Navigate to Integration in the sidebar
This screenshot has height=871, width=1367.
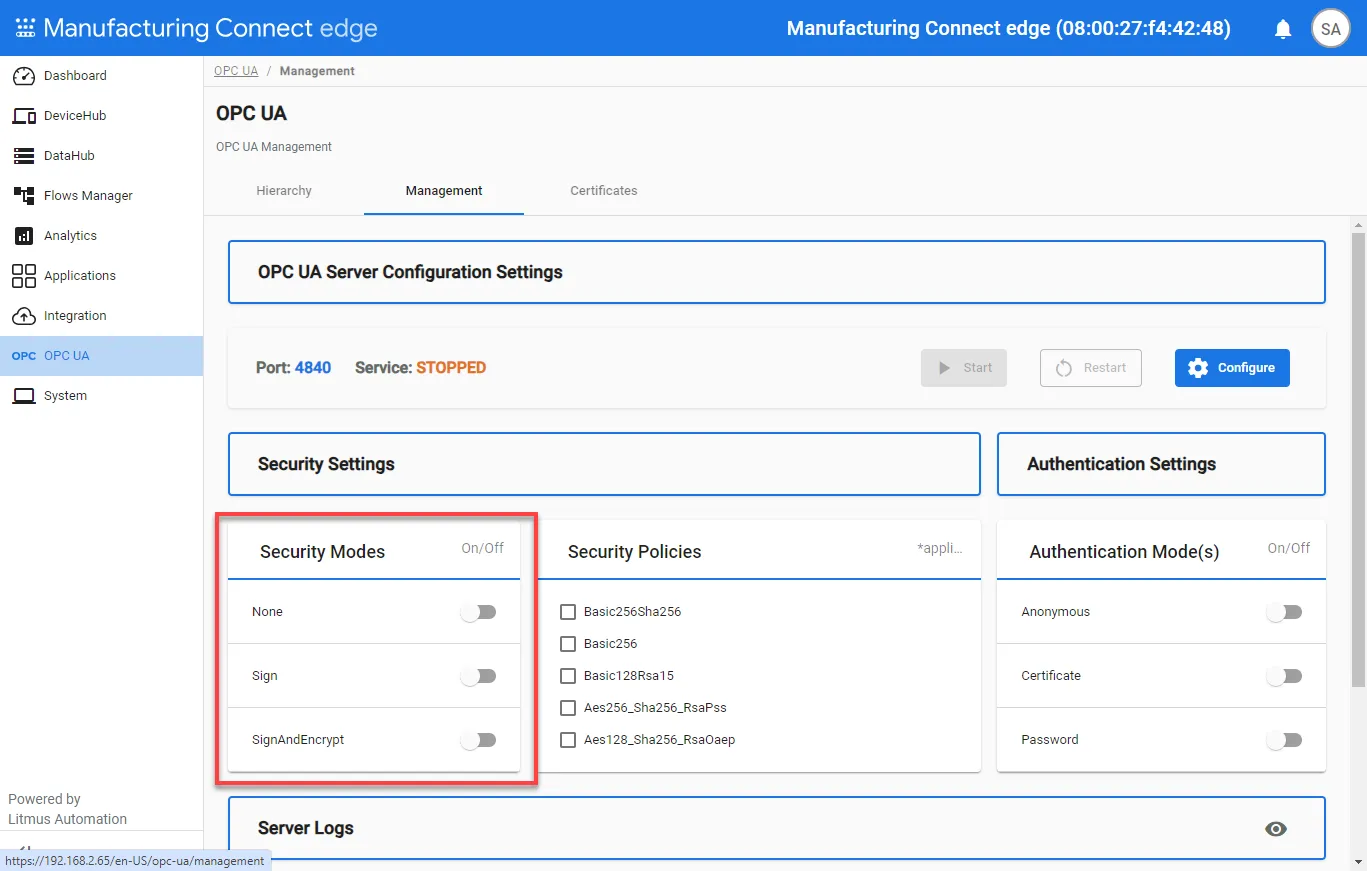[101, 316]
